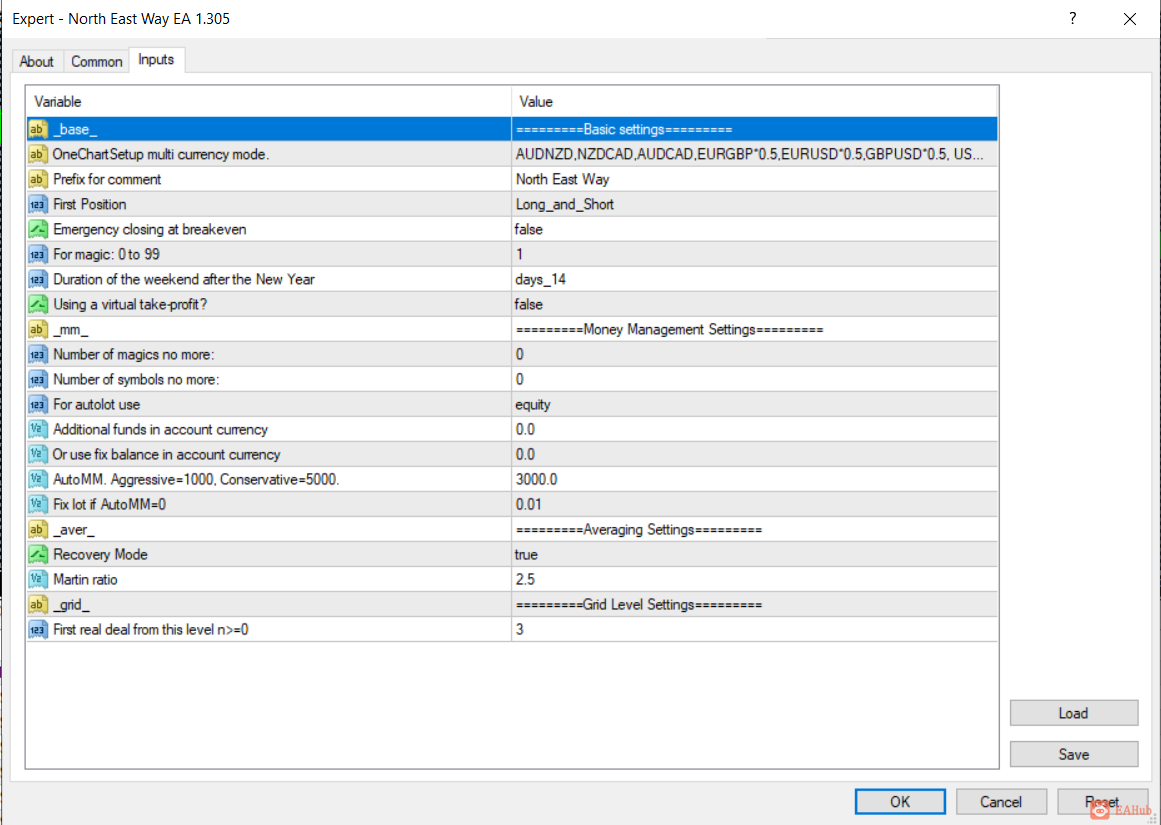
Task: Click the Value column header
Action: pos(755,101)
